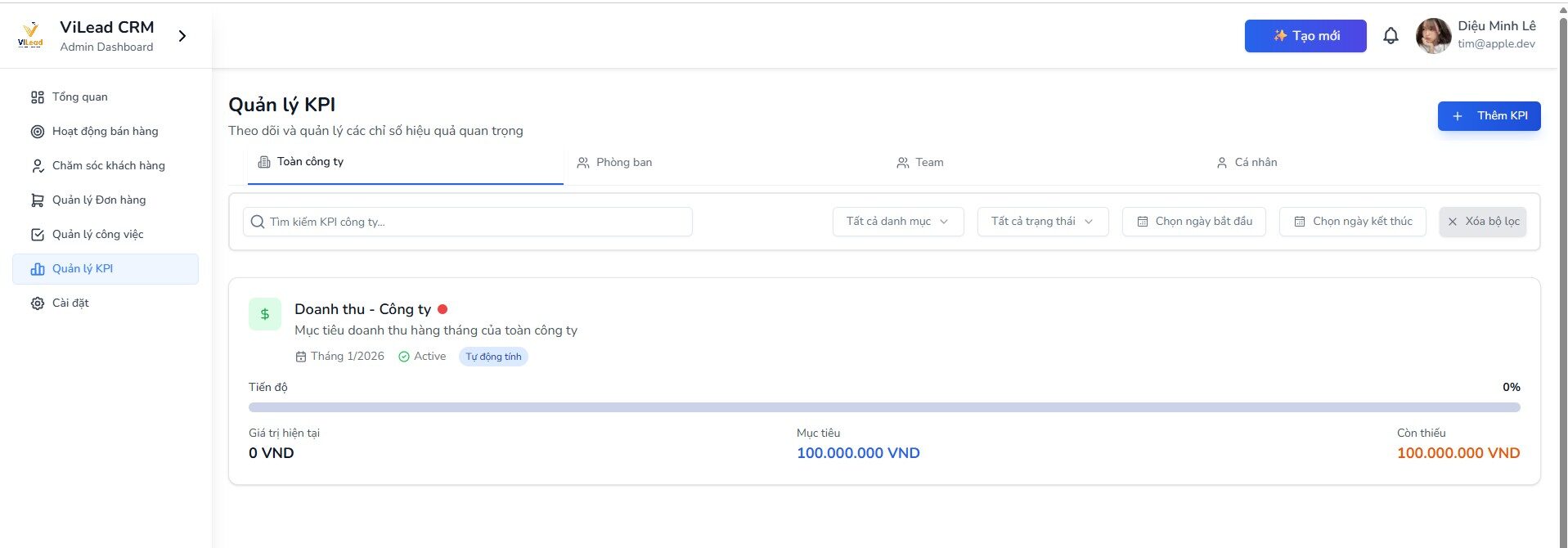Open the Tất cả trạng thái dropdown
The width and height of the screenshot is (1568, 548).
[x=1042, y=222]
